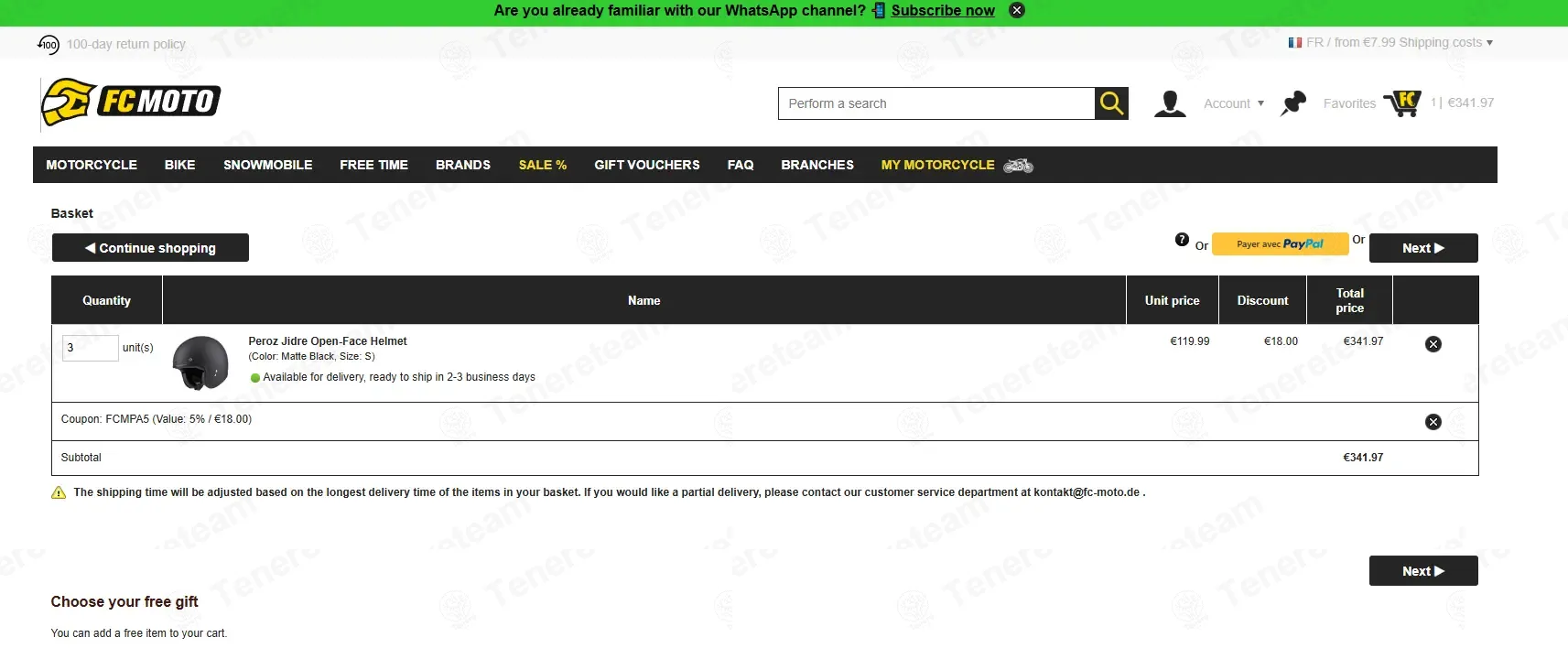Image resolution: width=1568 pixels, height=648 pixels.
Task: Click the 100-day return policy icon
Action: click(49, 44)
